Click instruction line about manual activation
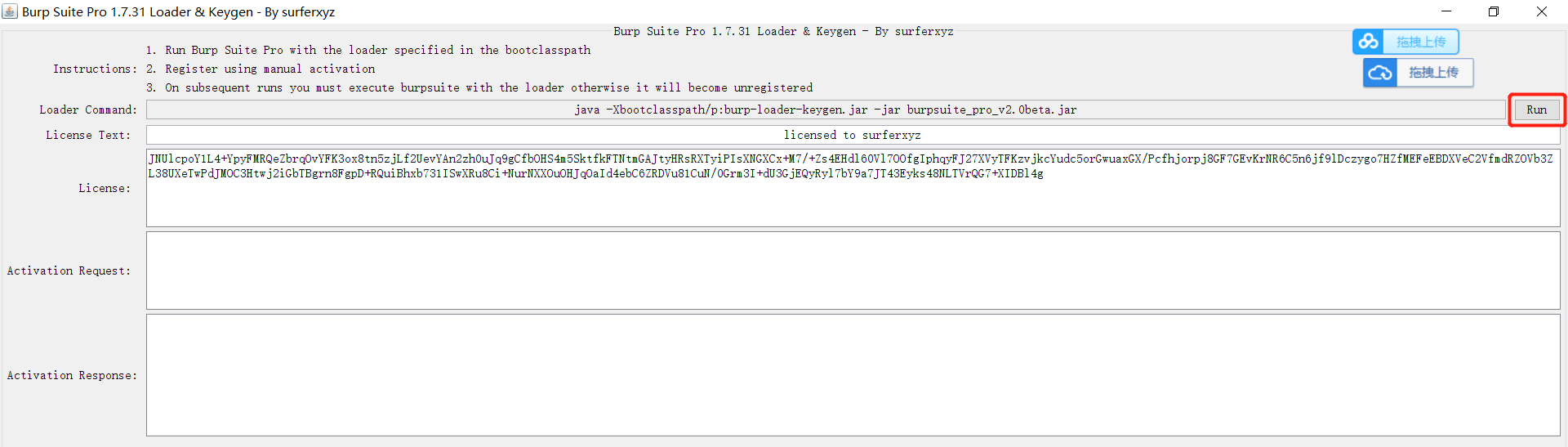The height and width of the screenshot is (447, 1568). pyautogui.click(x=261, y=69)
